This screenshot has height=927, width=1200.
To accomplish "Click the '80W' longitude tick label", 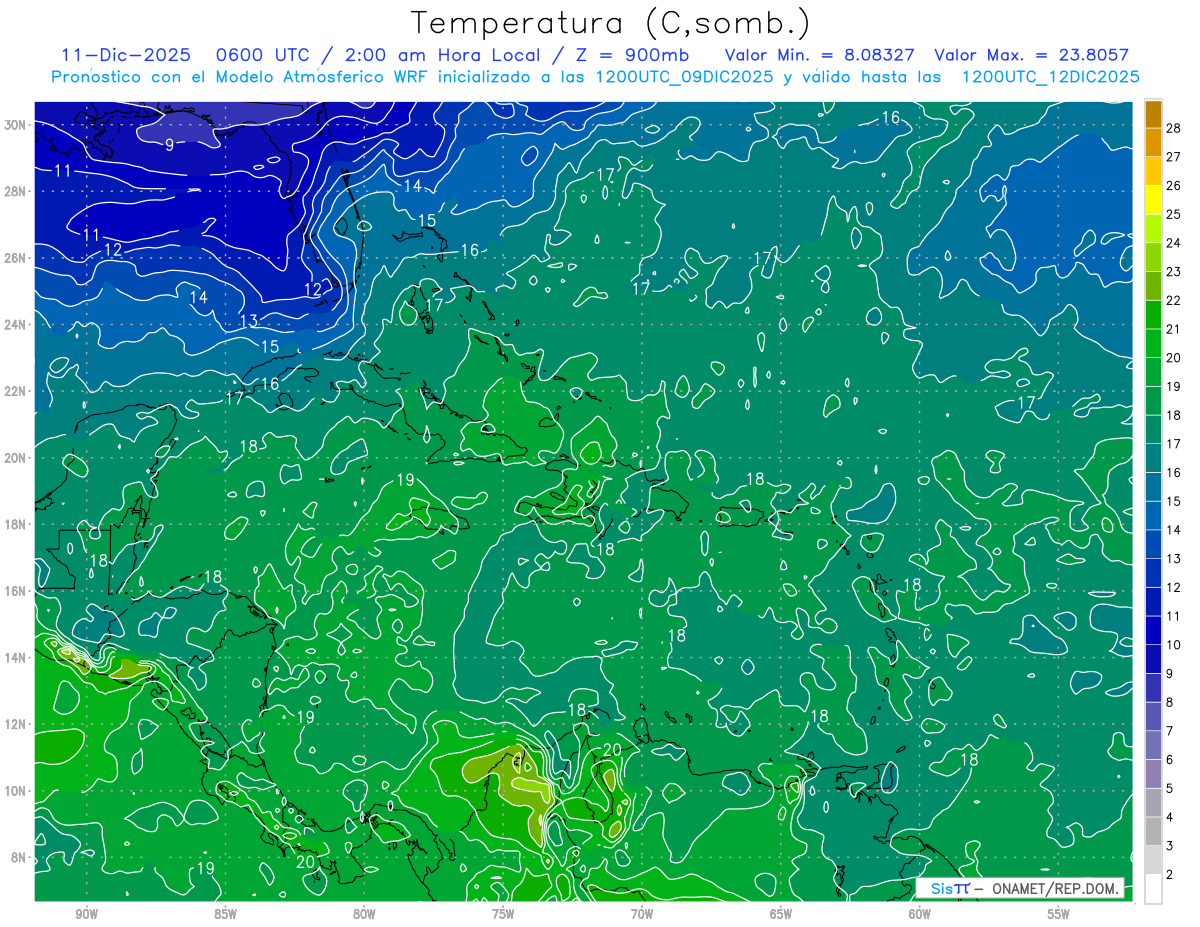I will pos(364,914).
